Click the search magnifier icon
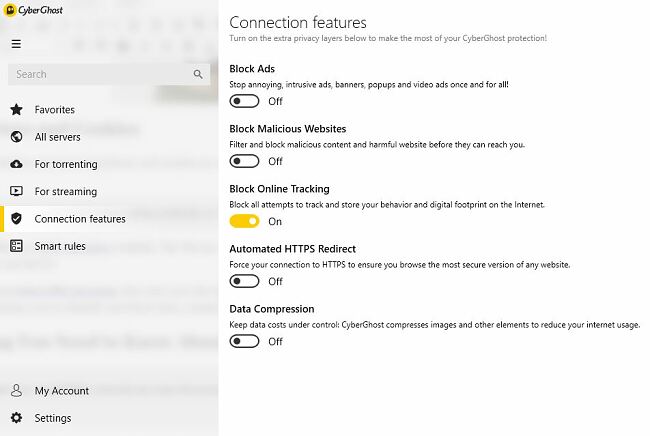650x436 pixels. pos(199,74)
